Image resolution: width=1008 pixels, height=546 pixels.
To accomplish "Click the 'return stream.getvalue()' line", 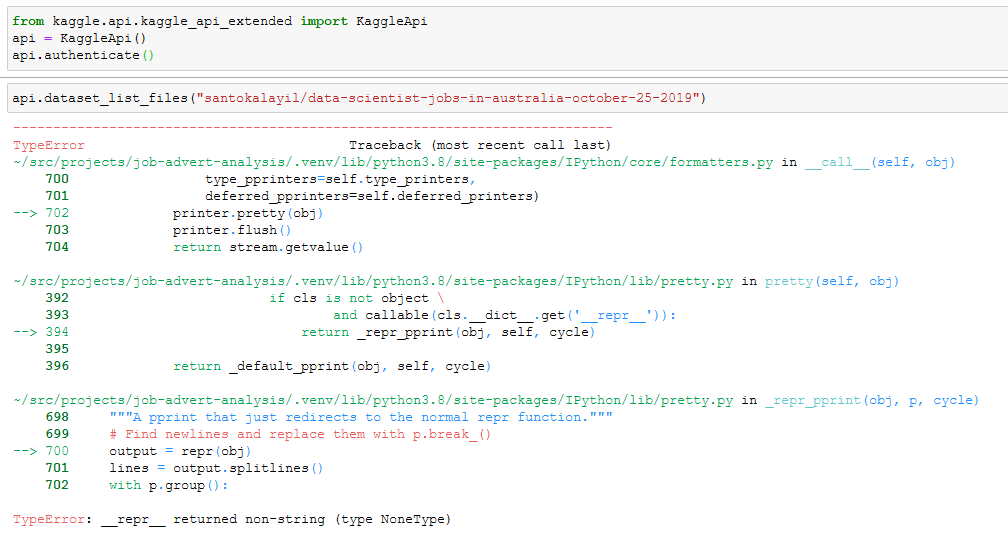I will point(267,247).
